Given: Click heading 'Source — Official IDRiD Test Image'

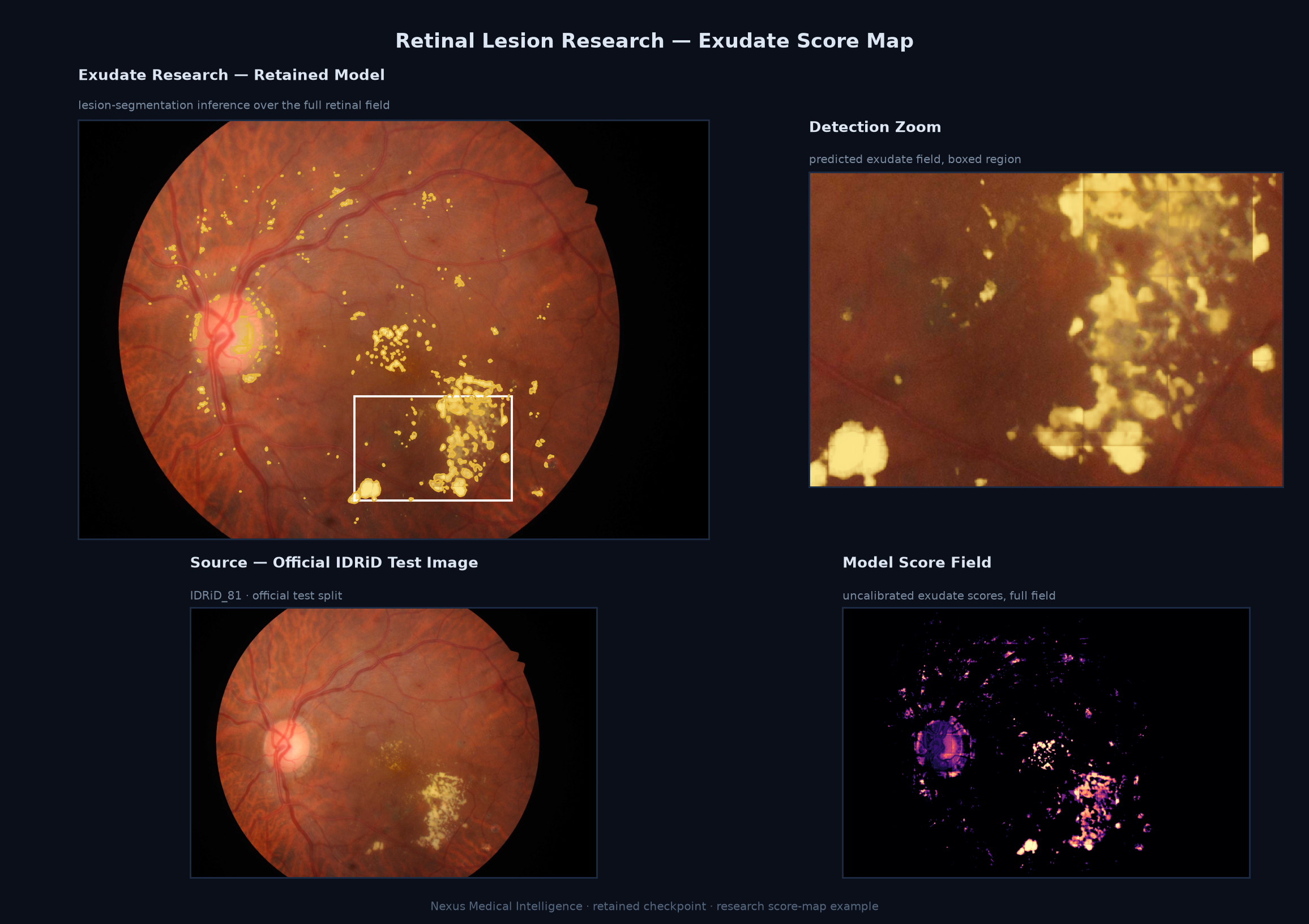Looking at the screenshot, I should click(334, 563).
